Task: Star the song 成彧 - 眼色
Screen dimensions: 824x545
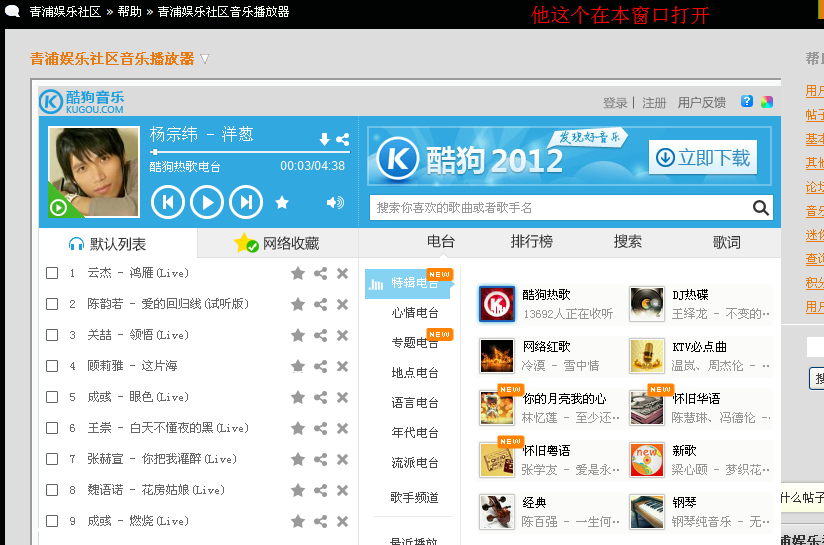Action: pos(298,397)
